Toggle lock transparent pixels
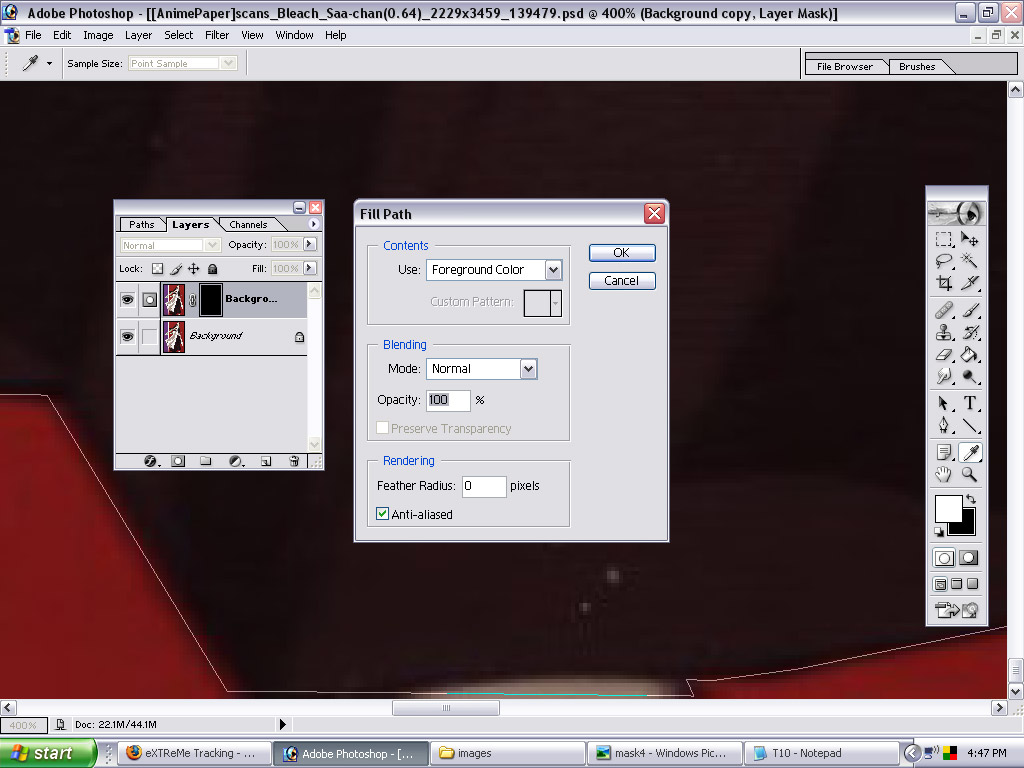Viewport: 1024px width, 768px height. (157, 268)
